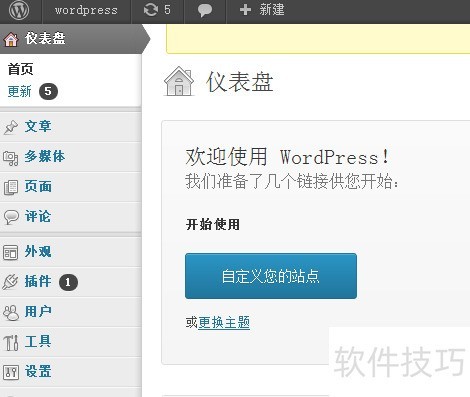Click the 仪表盘 page heading
Image resolution: width=470 pixels, height=397 pixels.
click(240, 82)
